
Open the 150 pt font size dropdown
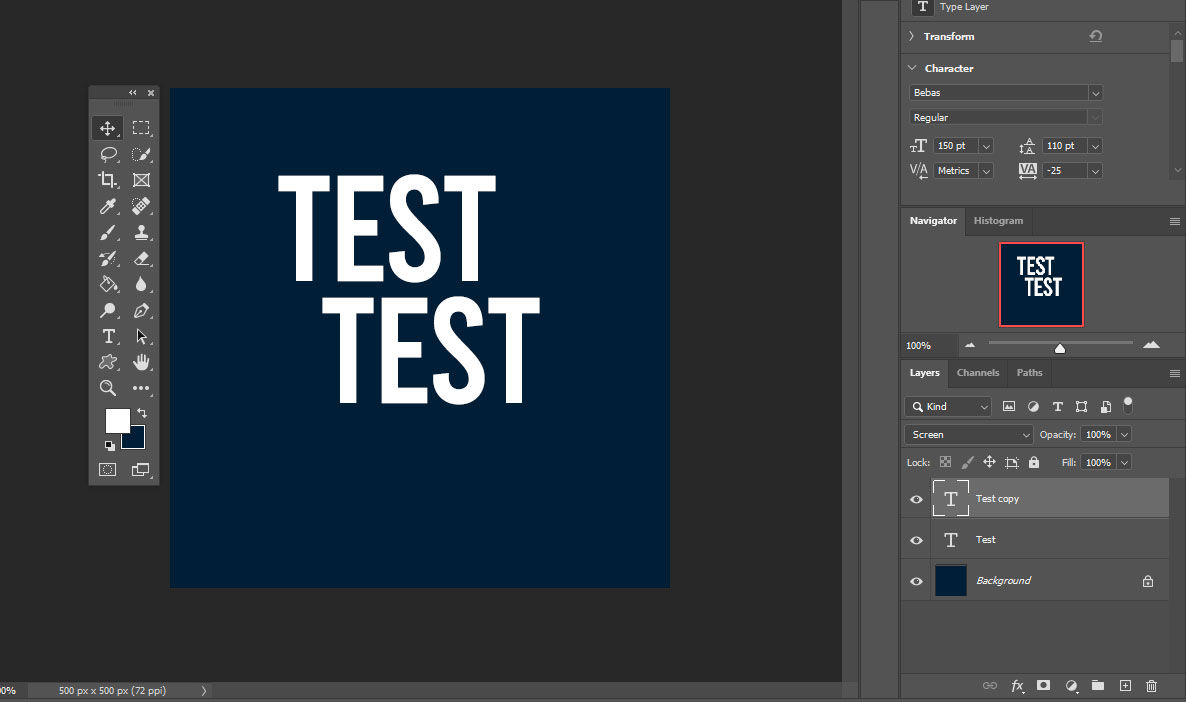986,146
